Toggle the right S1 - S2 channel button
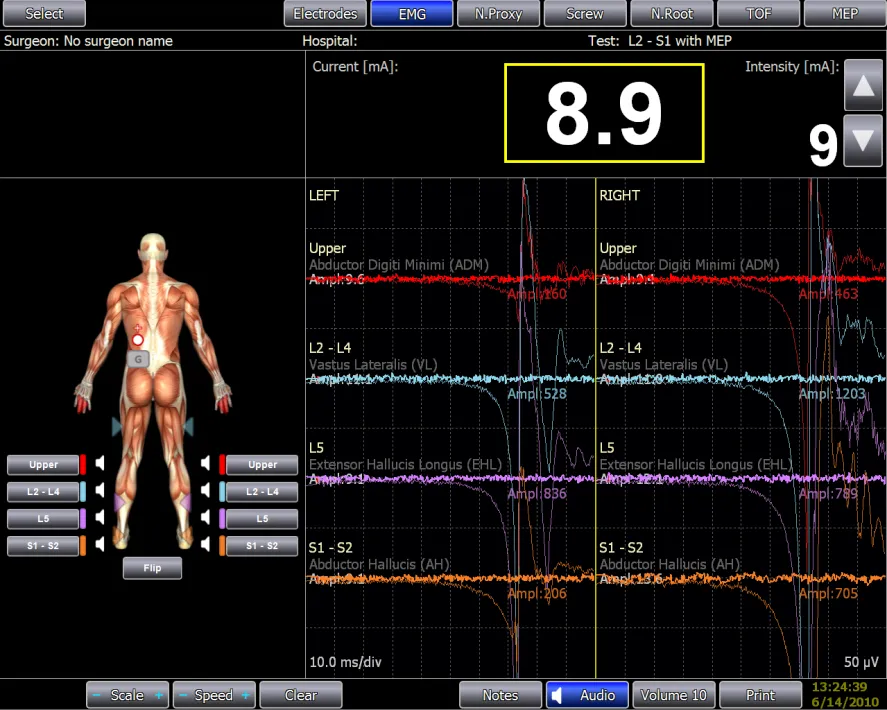Image resolution: width=887 pixels, height=710 pixels. (x=262, y=547)
